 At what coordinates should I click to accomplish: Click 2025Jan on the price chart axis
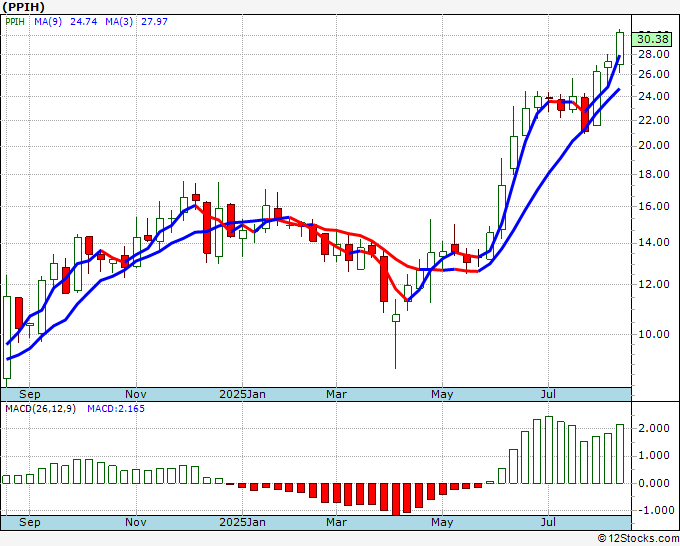(242, 394)
